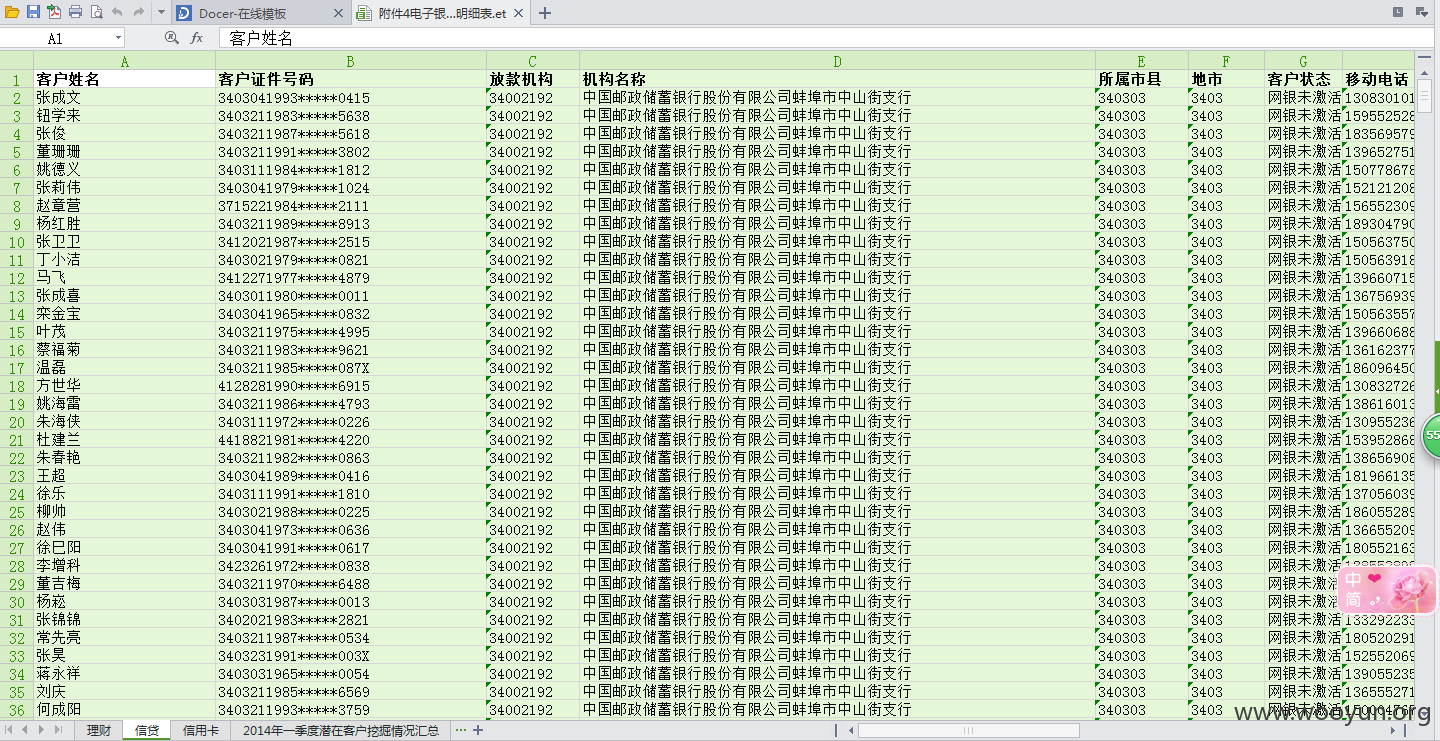The height and width of the screenshot is (741, 1440).
Task: Select ID cell 4418821981*****4220
Action: 350,440
